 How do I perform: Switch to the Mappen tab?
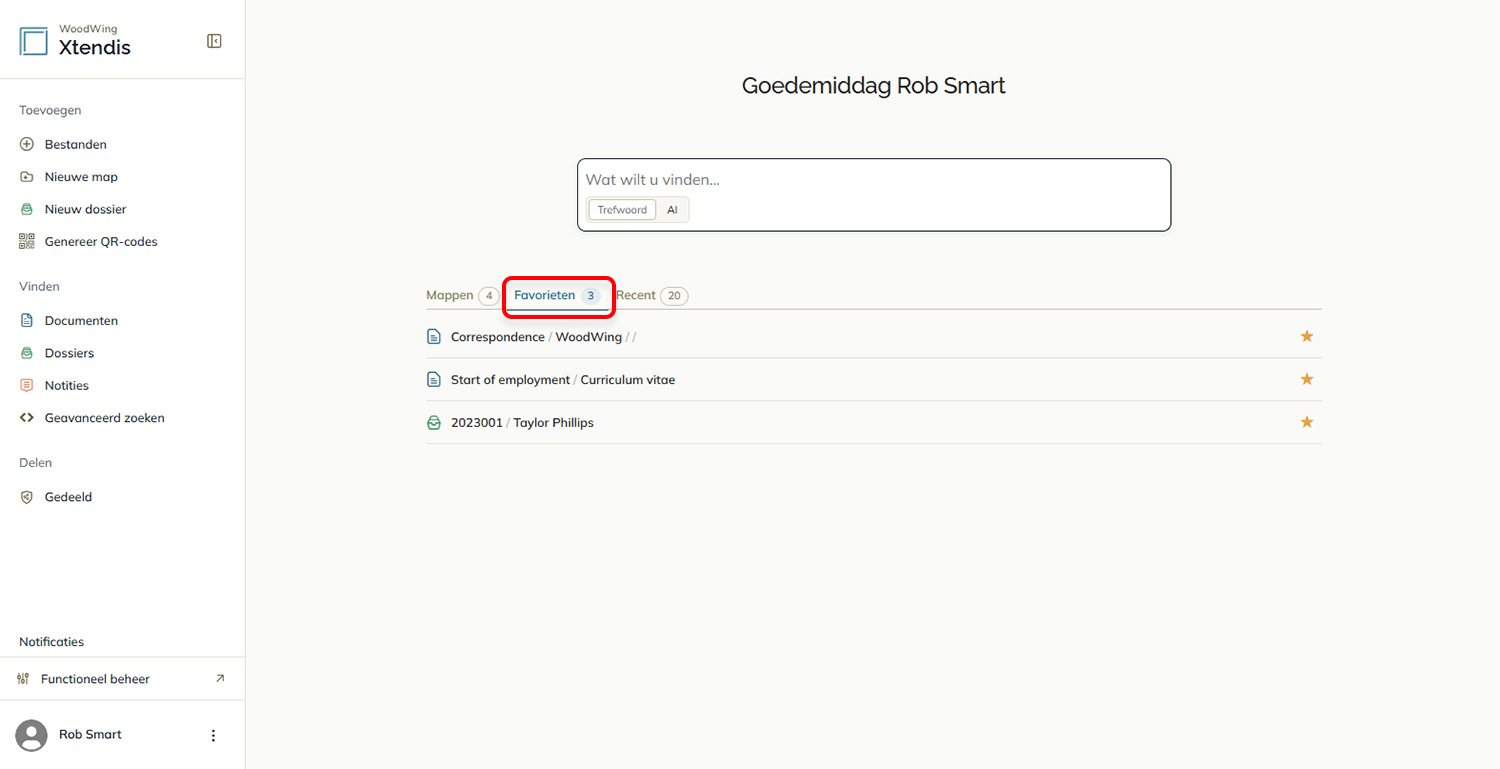[462, 295]
